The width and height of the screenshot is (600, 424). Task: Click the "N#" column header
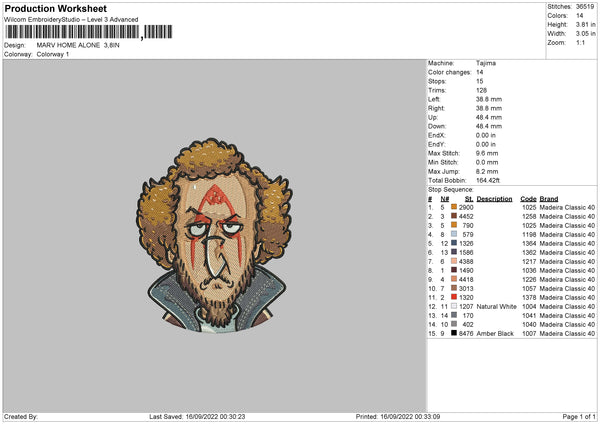[x=445, y=199]
